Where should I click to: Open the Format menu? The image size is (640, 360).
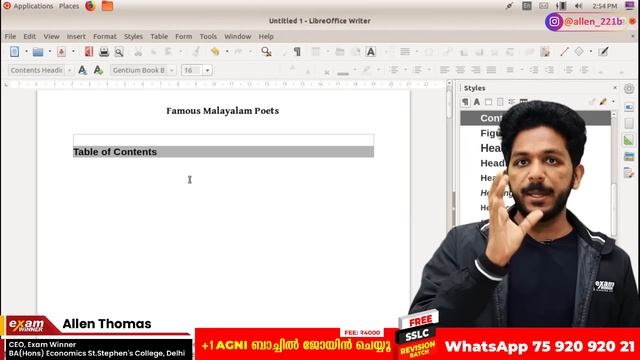(x=105, y=36)
